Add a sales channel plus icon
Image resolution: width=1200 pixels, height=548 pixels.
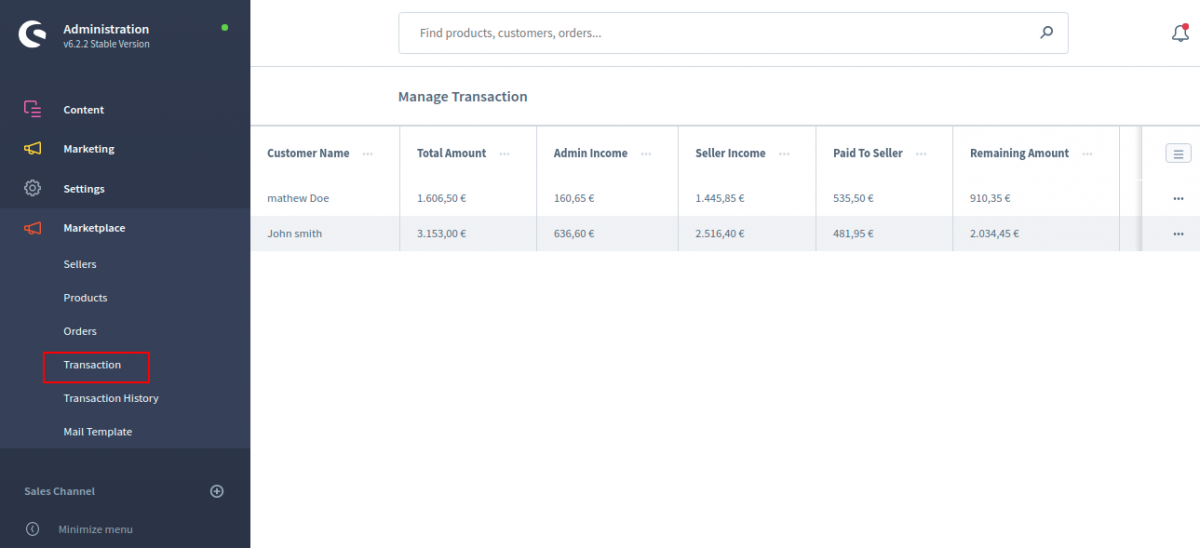(x=217, y=491)
